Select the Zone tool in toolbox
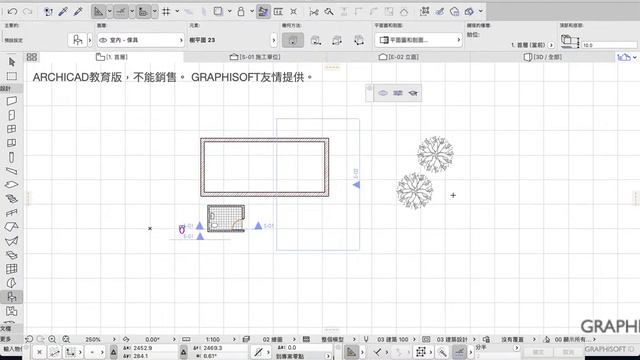The image size is (640, 360). (x=11, y=311)
